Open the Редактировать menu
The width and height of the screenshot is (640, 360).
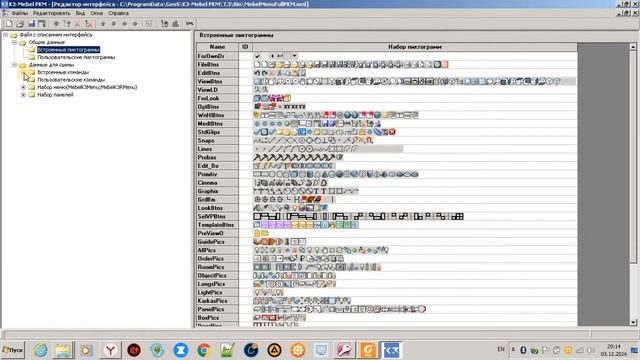click(x=51, y=13)
